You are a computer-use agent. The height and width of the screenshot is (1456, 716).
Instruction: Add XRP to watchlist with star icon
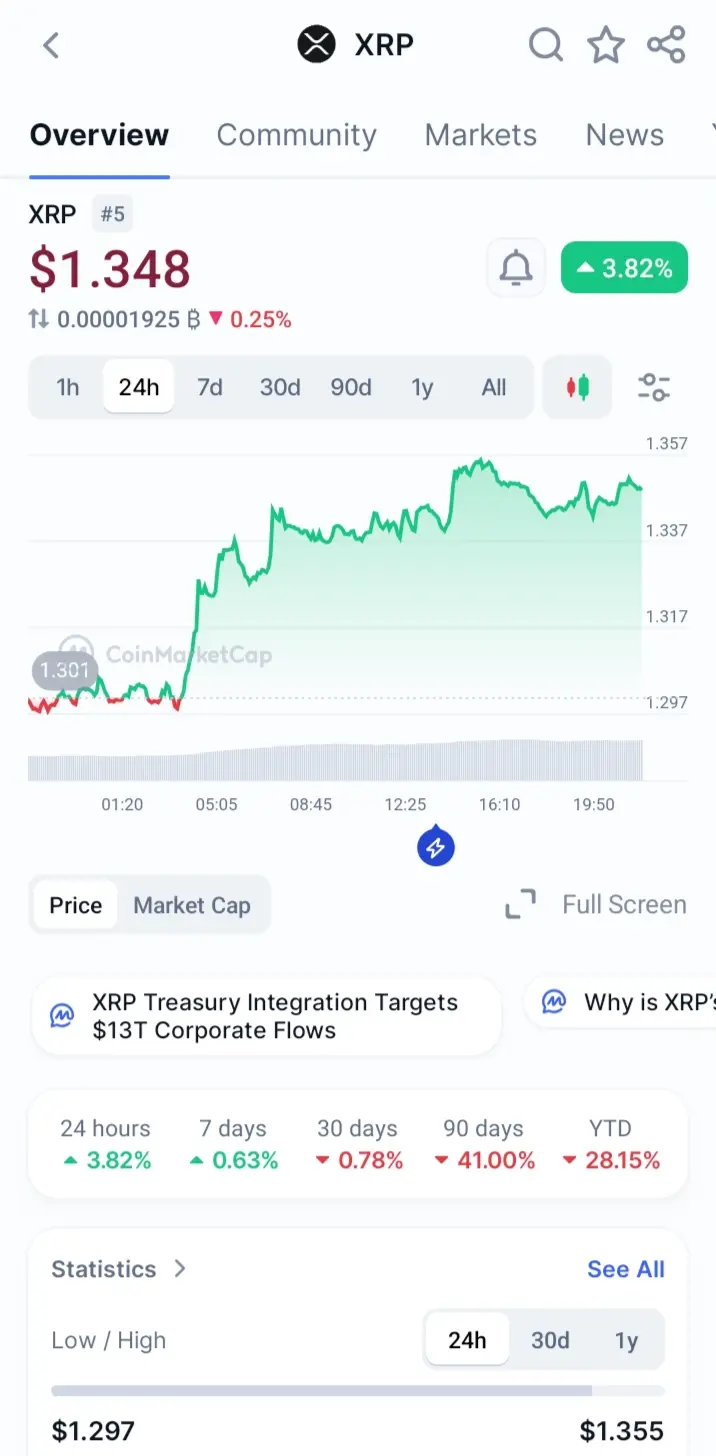(x=605, y=45)
